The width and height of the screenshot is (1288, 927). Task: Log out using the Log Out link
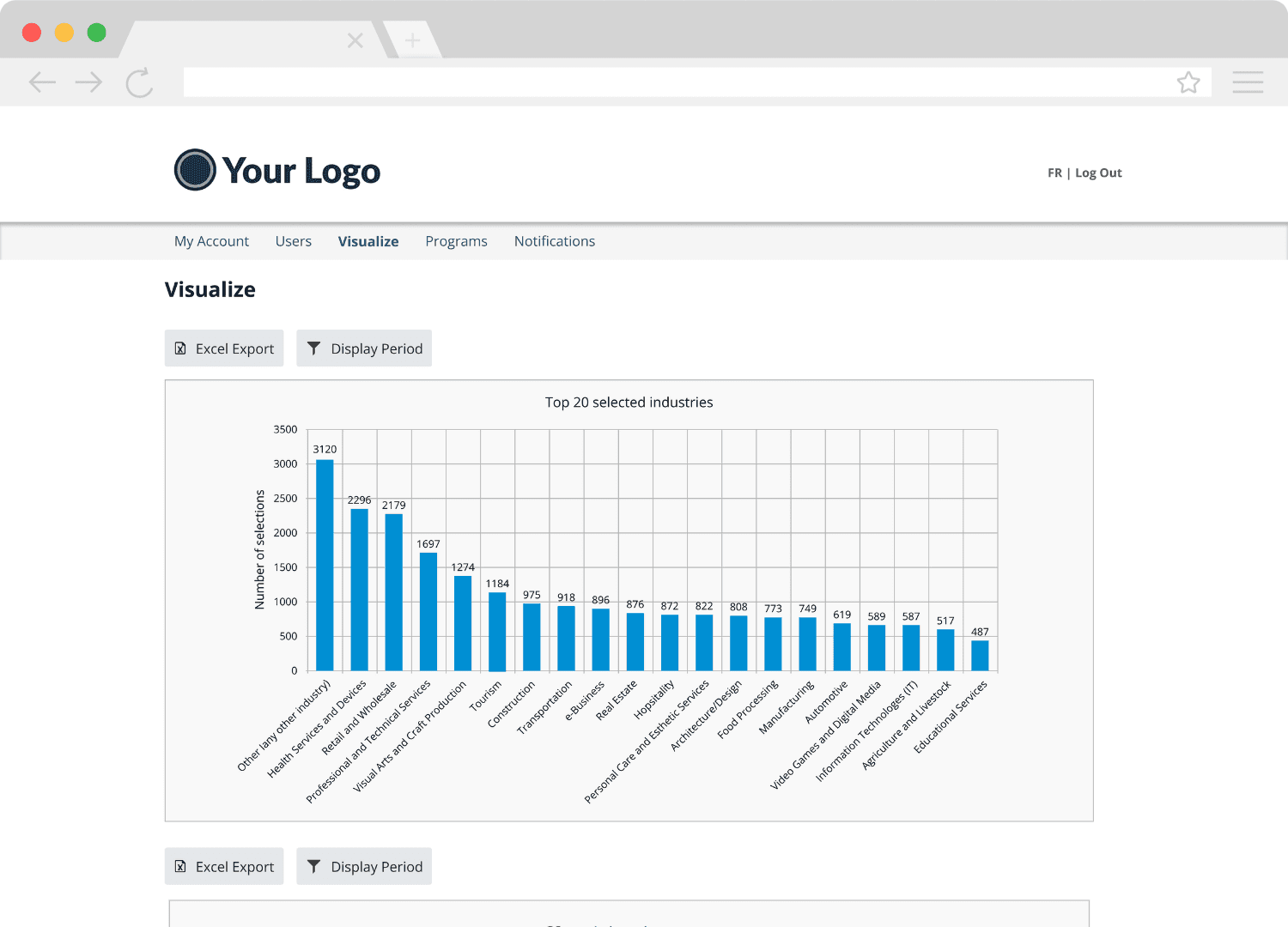[x=1098, y=173]
